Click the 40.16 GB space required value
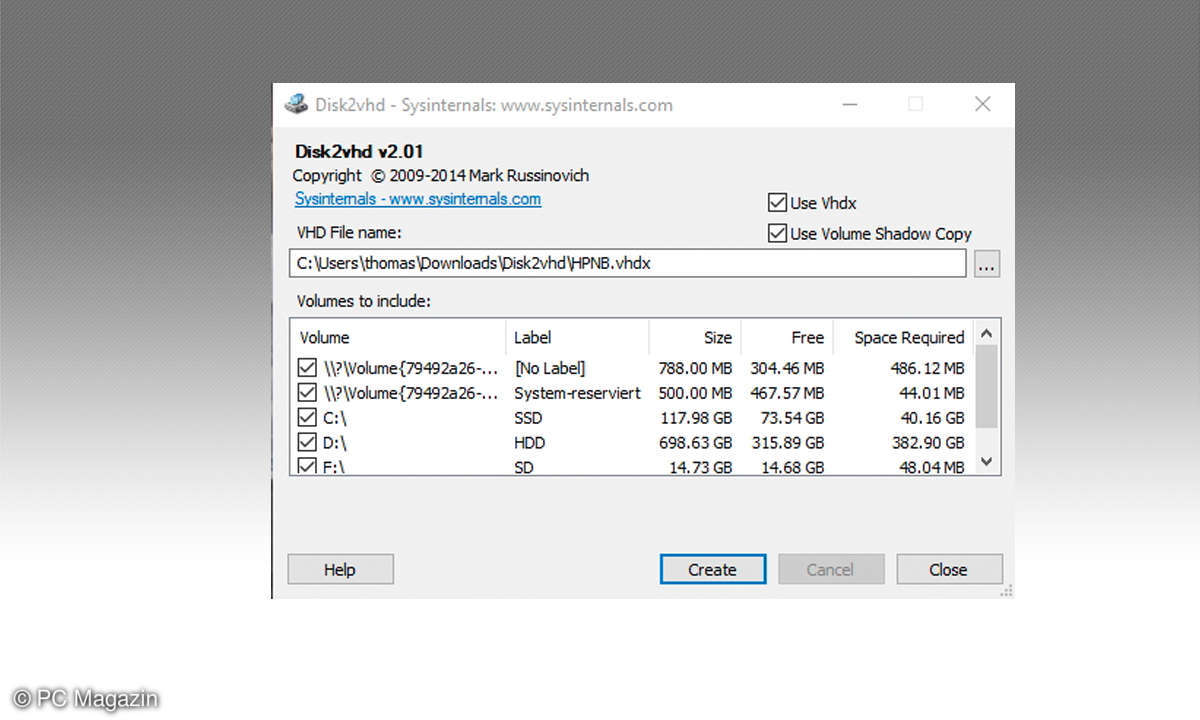 coord(933,418)
